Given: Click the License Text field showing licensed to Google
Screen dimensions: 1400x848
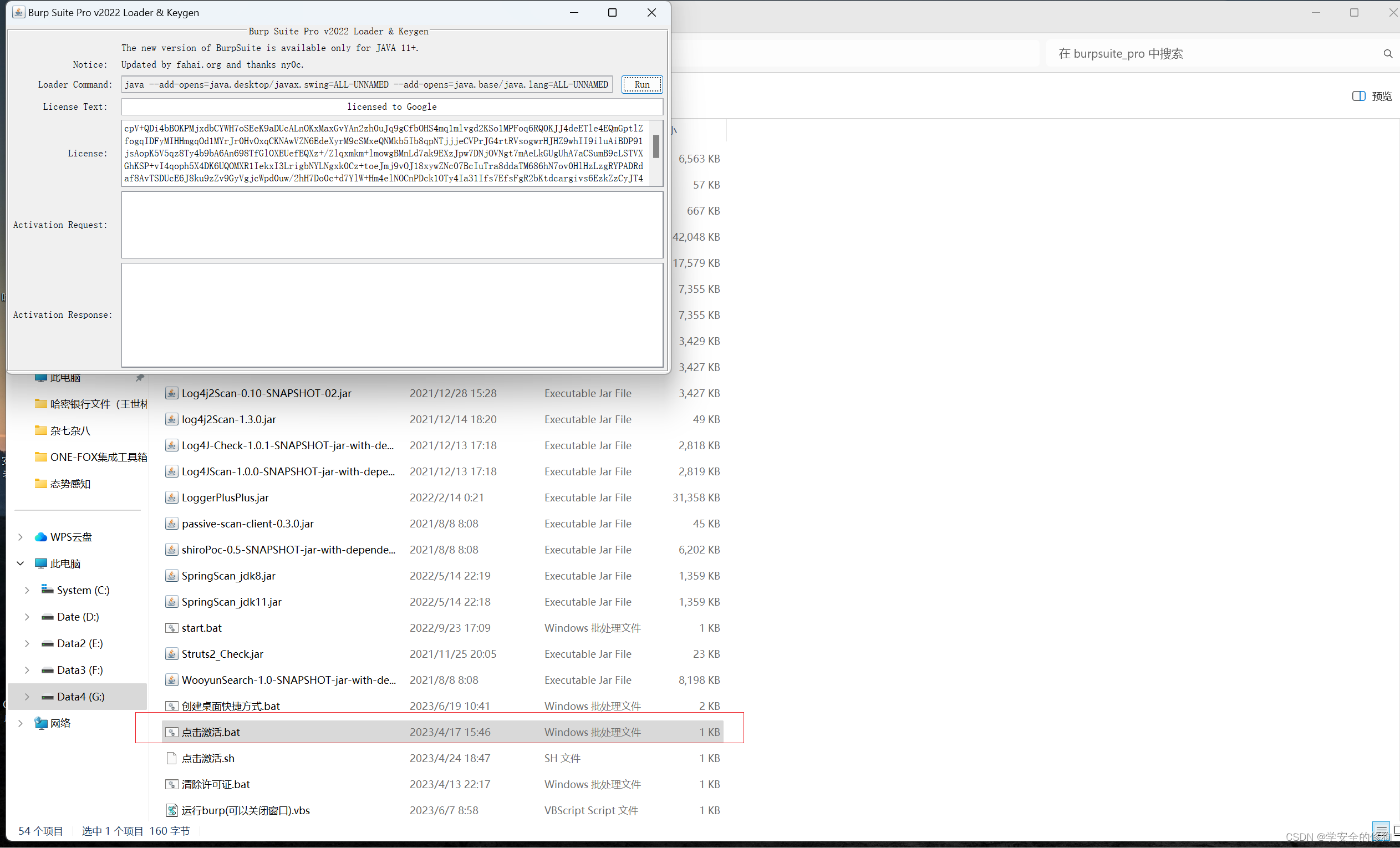Looking at the screenshot, I should 392,106.
